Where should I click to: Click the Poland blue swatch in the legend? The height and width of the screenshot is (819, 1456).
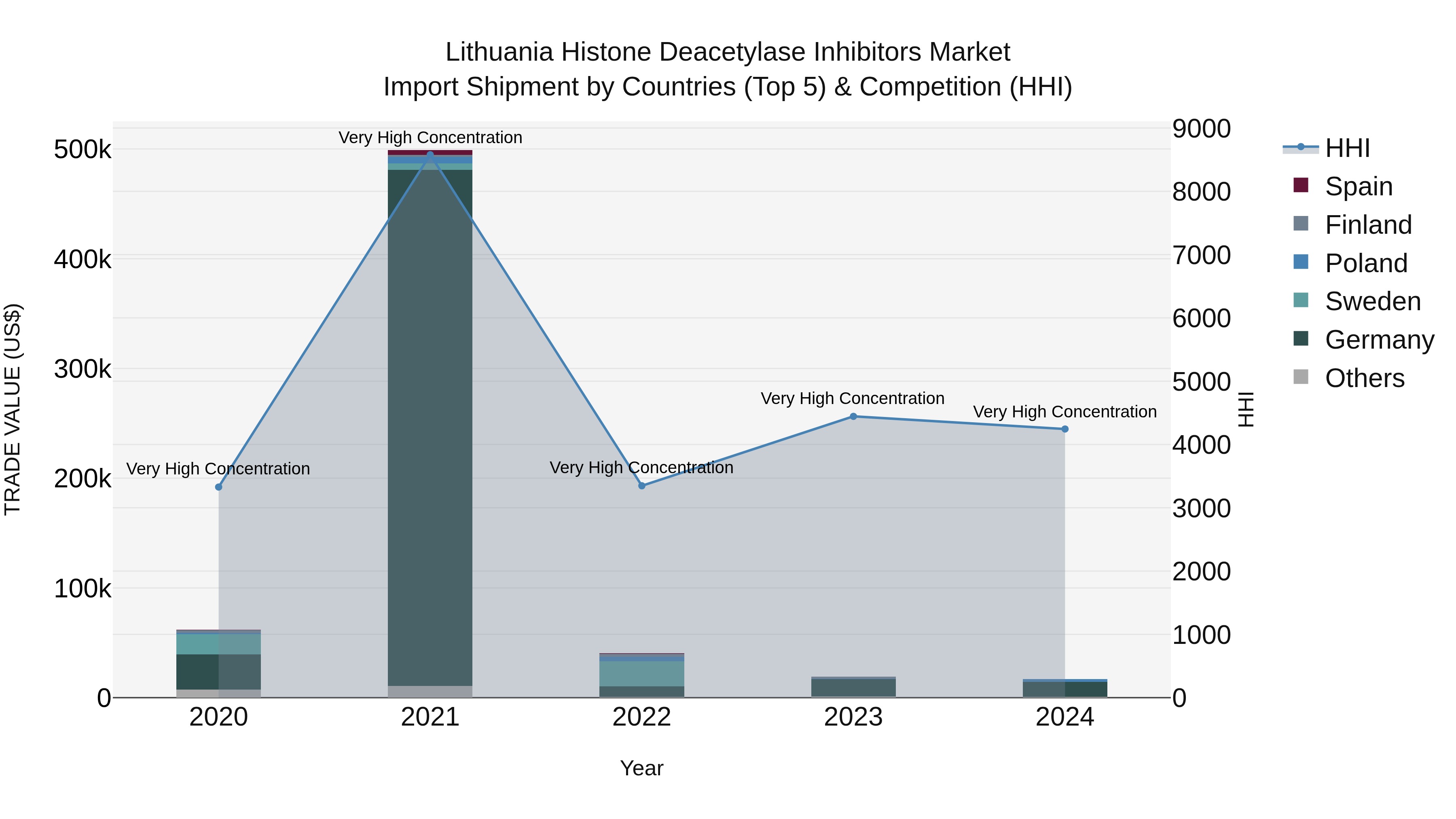[1301, 262]
